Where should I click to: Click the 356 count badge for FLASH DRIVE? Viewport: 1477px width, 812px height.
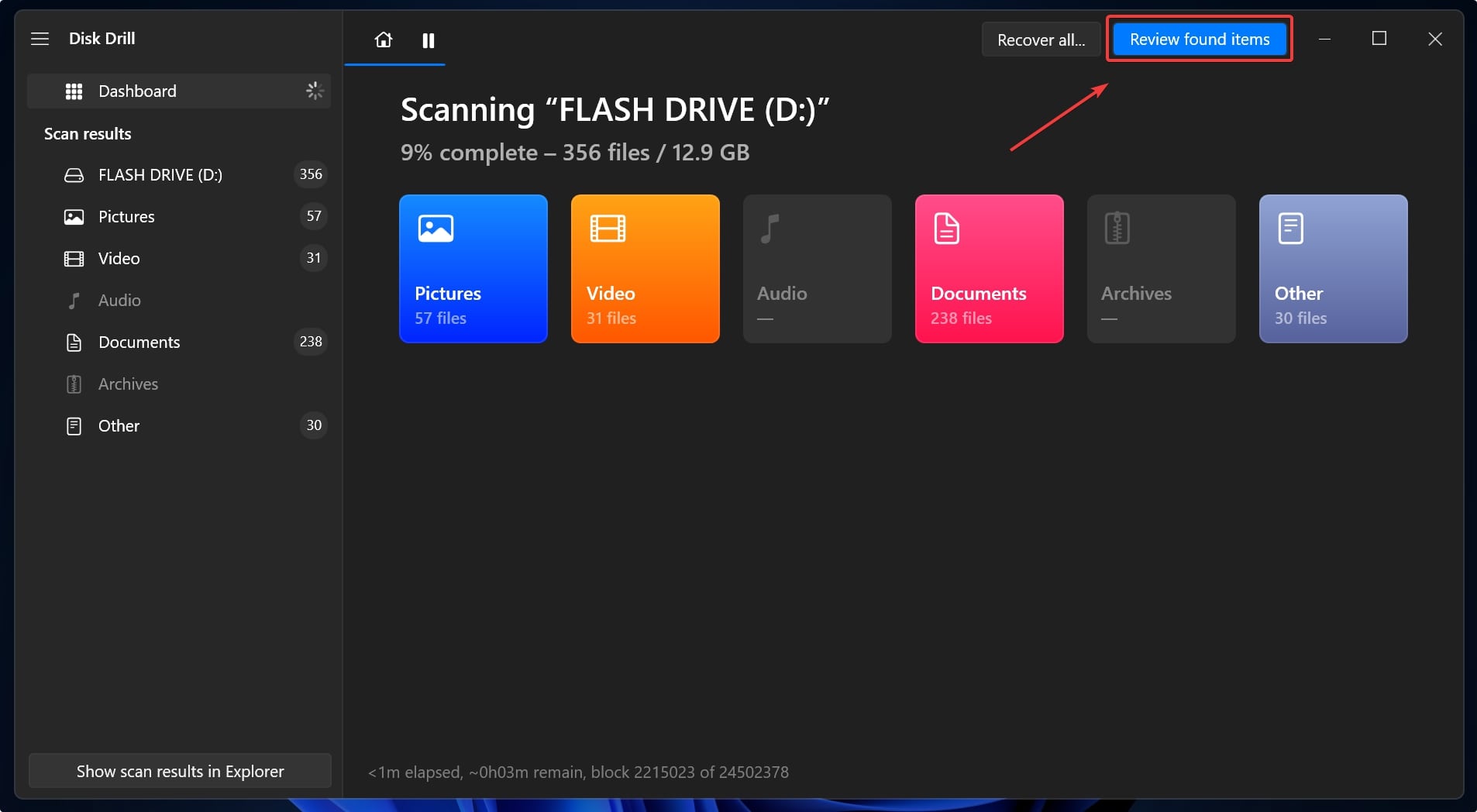(x=311, y=174)
